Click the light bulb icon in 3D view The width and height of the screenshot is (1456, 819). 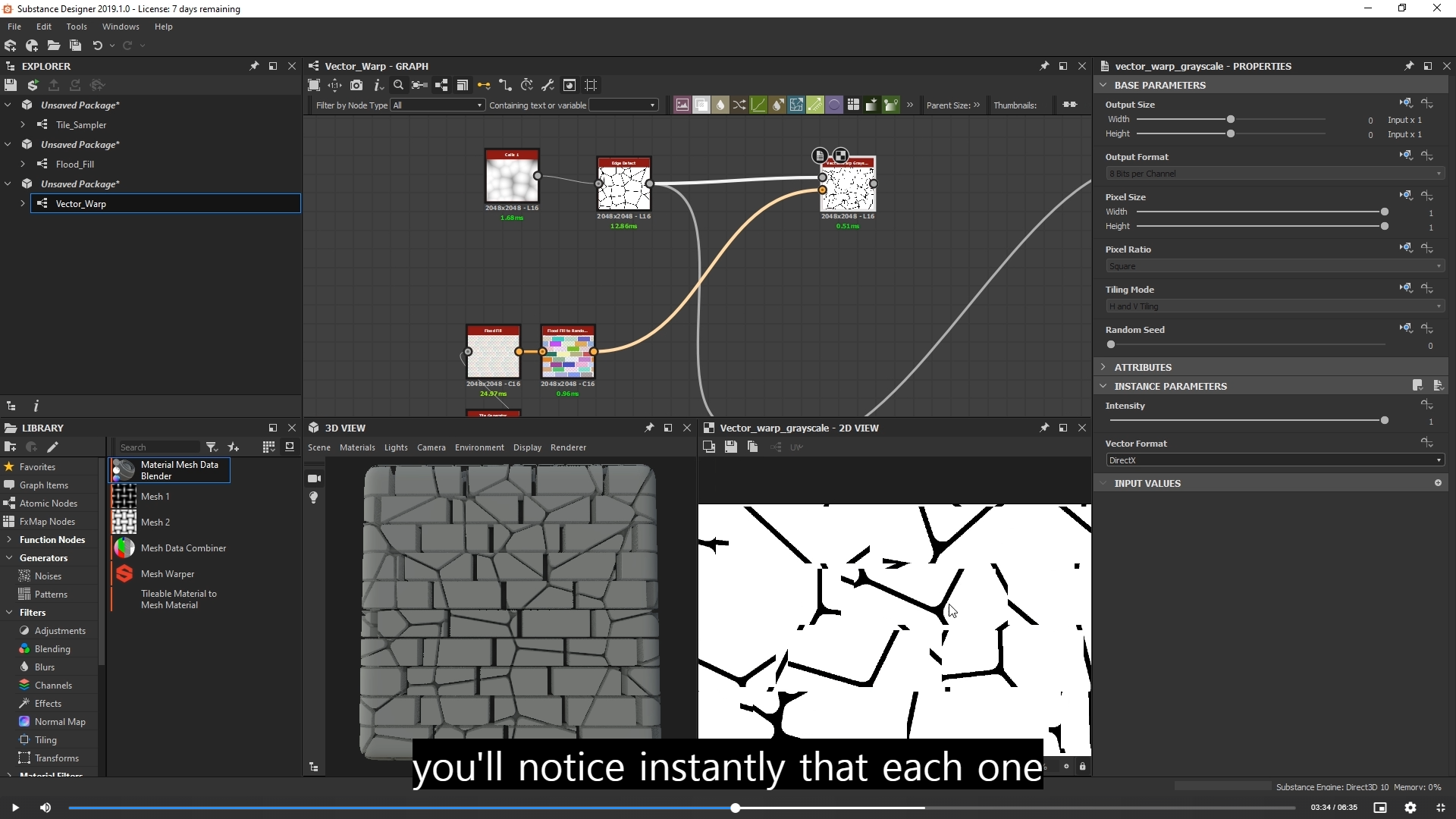(x=314, y=497)
